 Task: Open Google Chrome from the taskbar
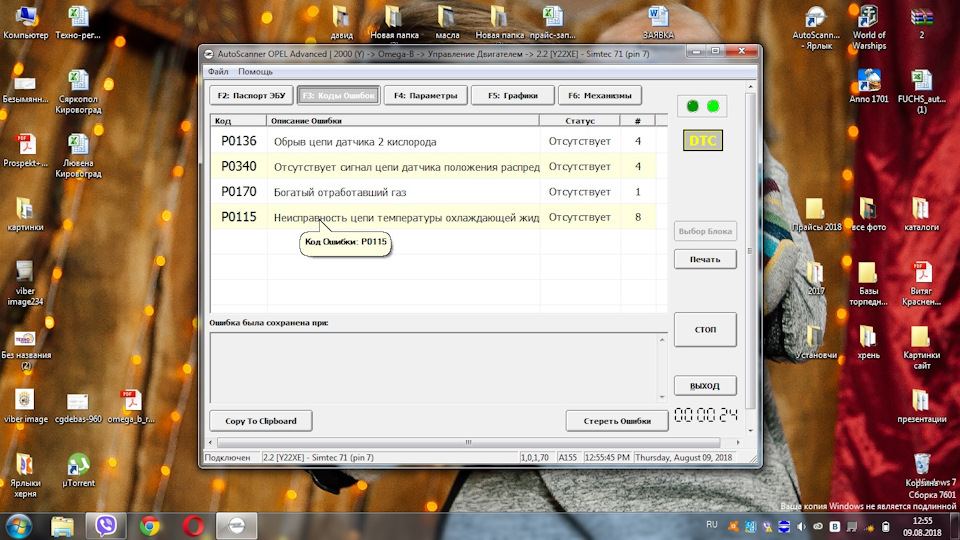(149, 525)
